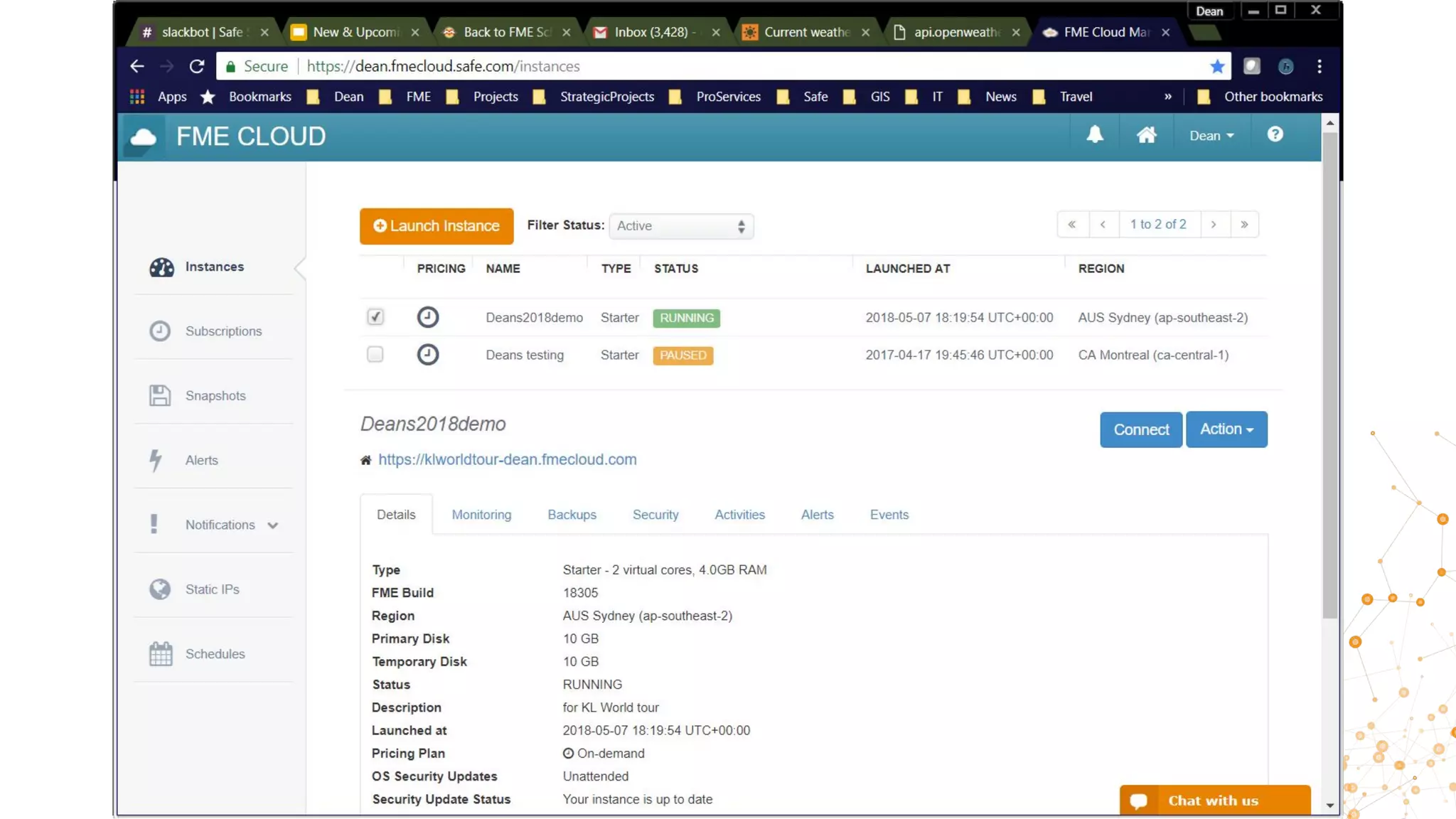Uncheck the Deans2018demo instance checkbox

pyautogui.click(x=375, y=317)
